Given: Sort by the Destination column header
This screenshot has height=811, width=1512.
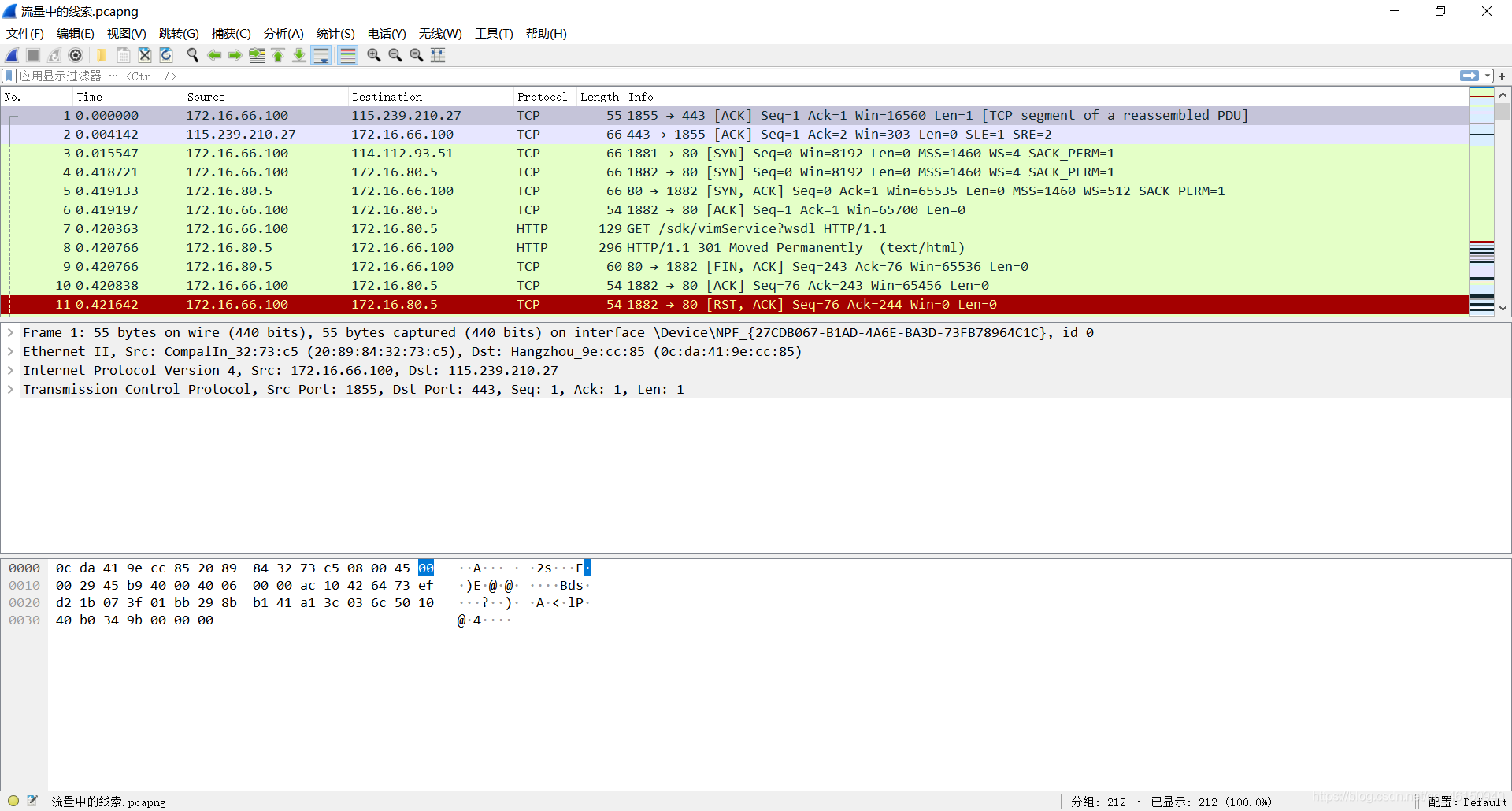Looking at the screenshot, I should tap(431, 97).
